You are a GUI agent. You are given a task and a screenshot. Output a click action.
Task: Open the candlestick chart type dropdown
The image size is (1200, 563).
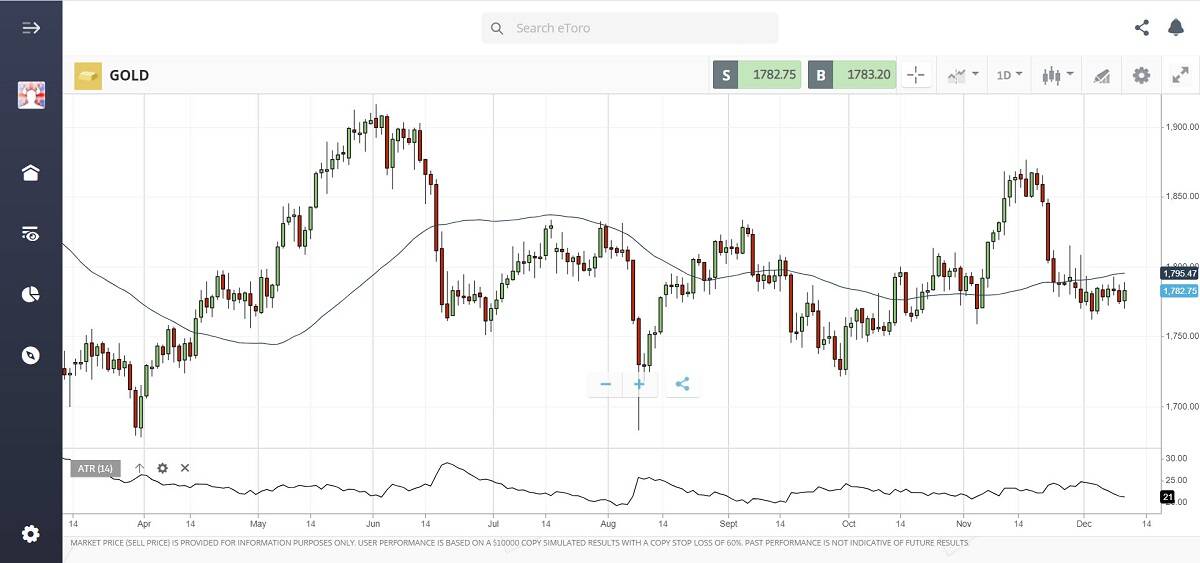(x=1057, y=75)
